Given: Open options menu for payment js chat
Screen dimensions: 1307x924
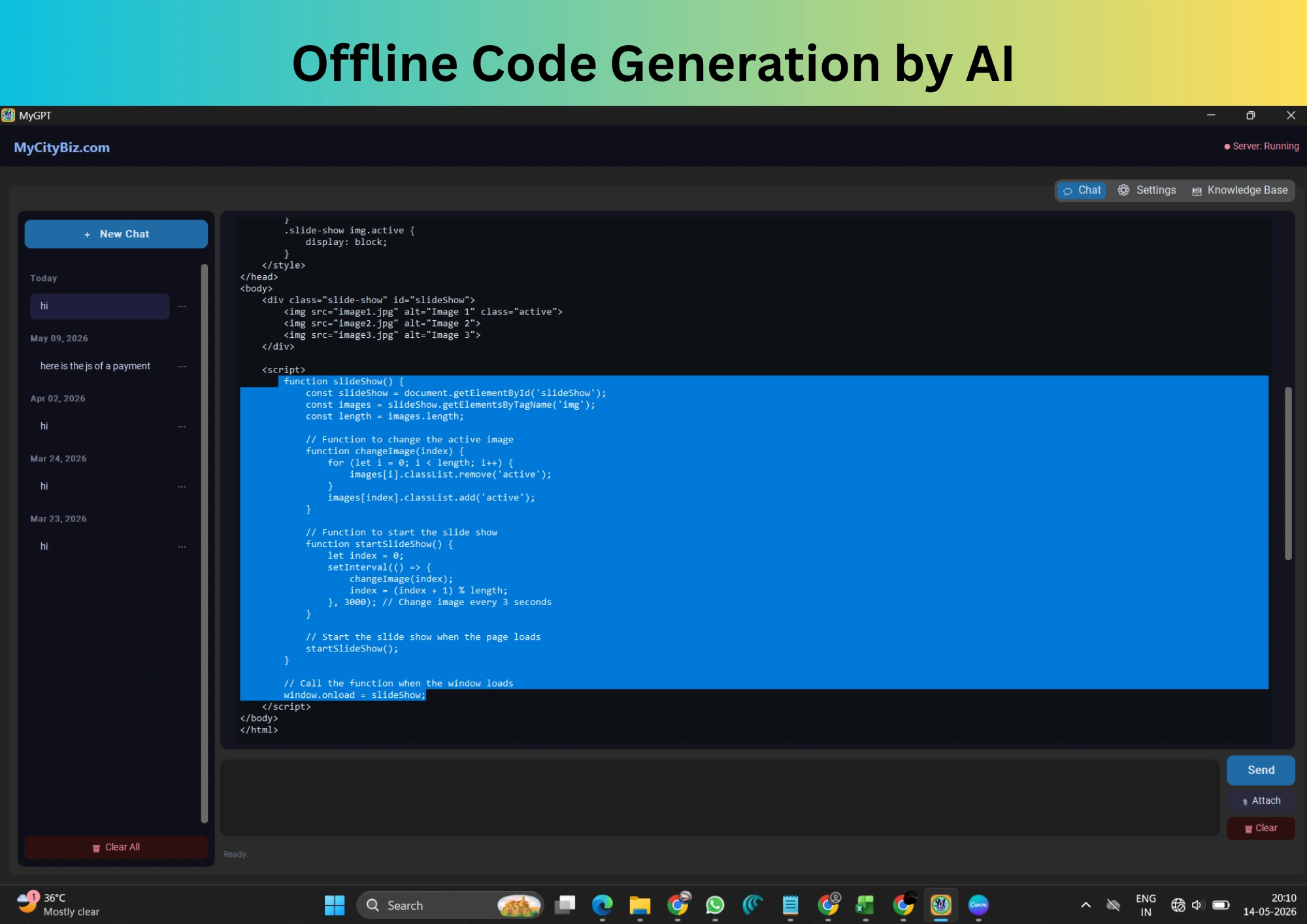Looking at the screenshot, I should (x=182, y=366).
